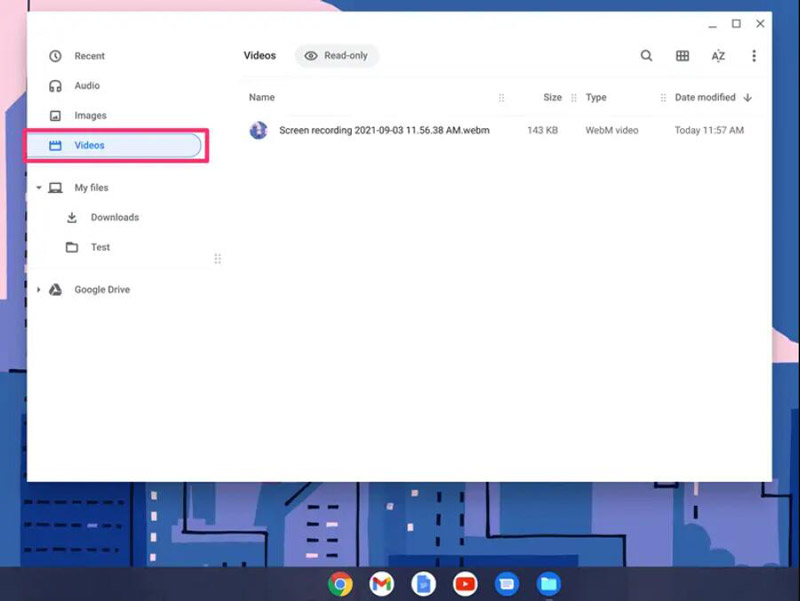Sort by the Name column header

click(262, 97)
